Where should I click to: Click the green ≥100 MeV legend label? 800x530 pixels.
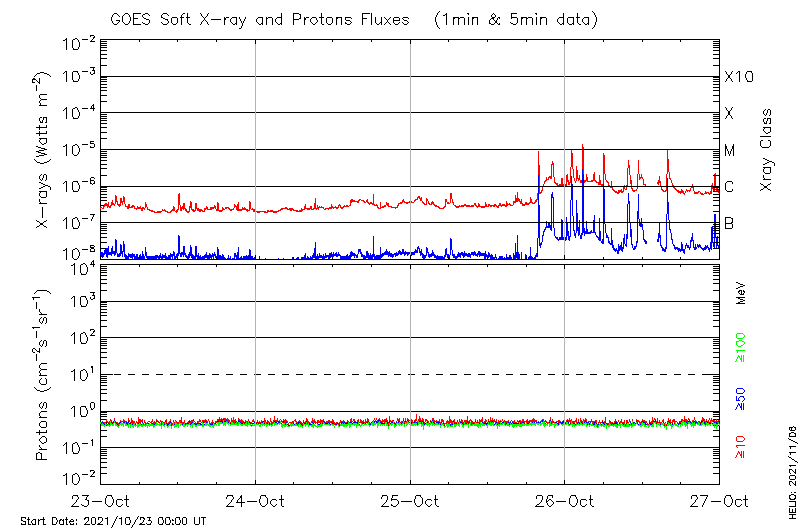pos(741,348)
